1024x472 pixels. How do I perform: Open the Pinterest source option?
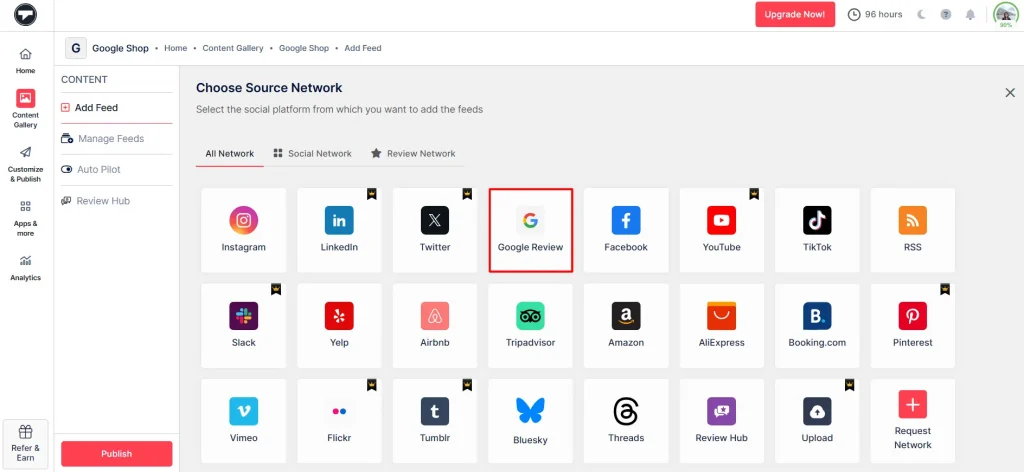(x=912, y=325)
